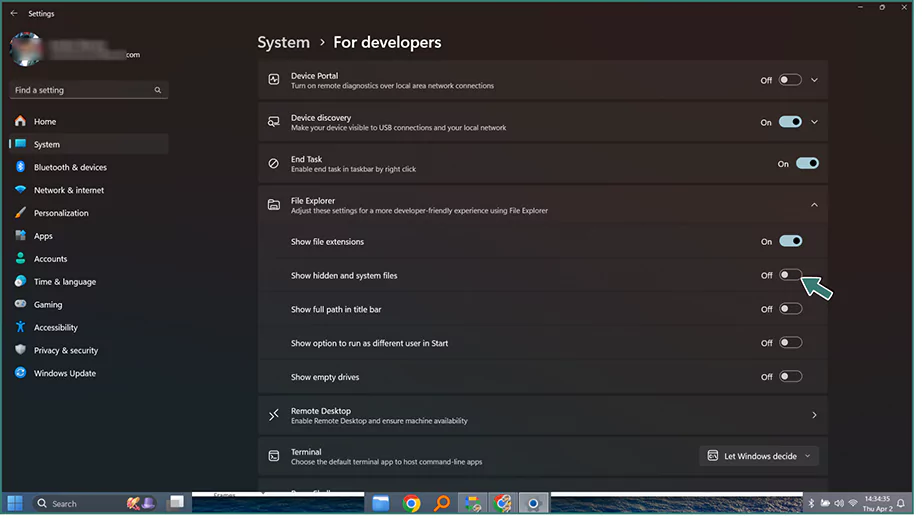
Task: Go to Network & internet settings
Action: click(89, 192)
